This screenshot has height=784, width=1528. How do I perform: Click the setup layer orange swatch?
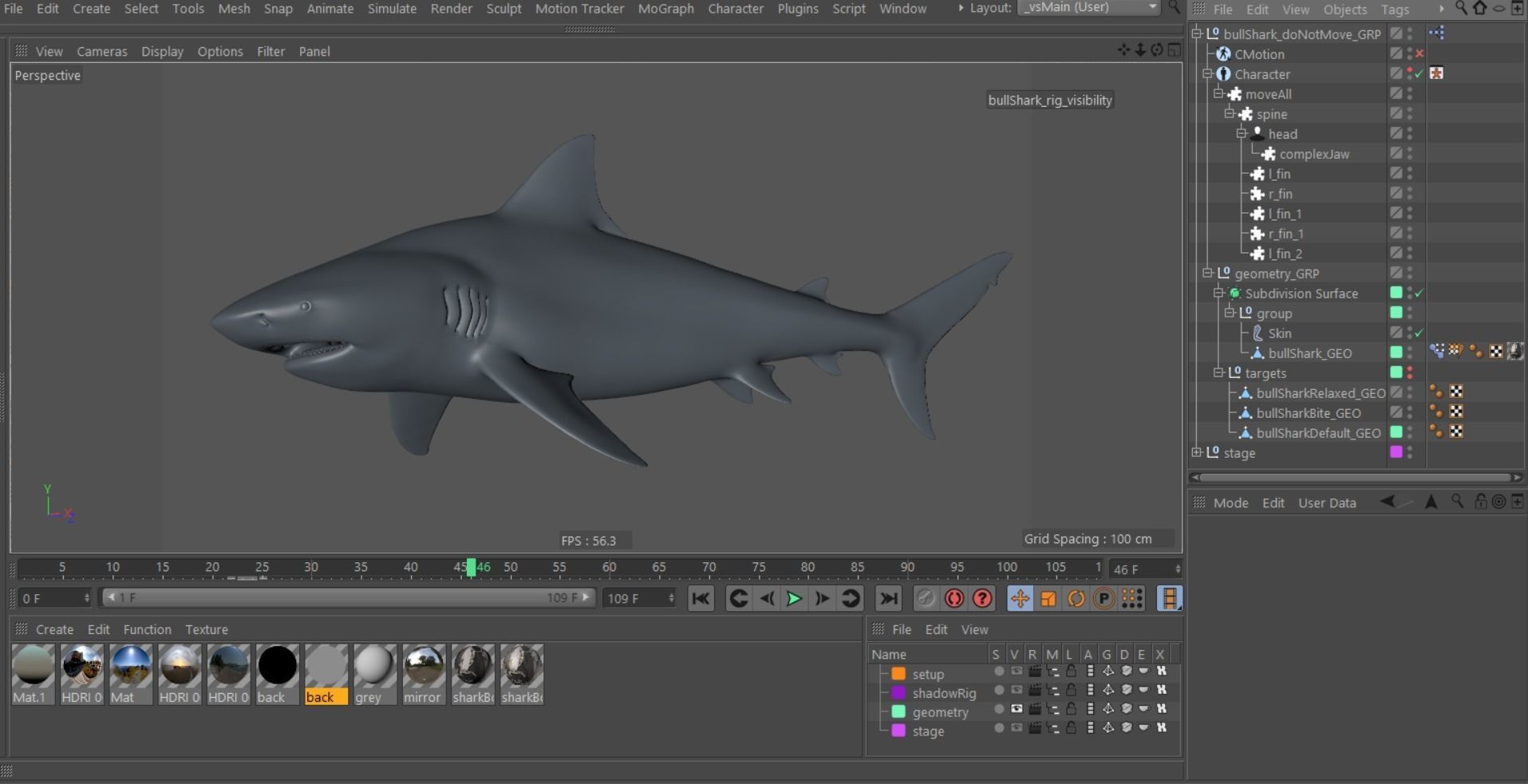tap(898, 674)
